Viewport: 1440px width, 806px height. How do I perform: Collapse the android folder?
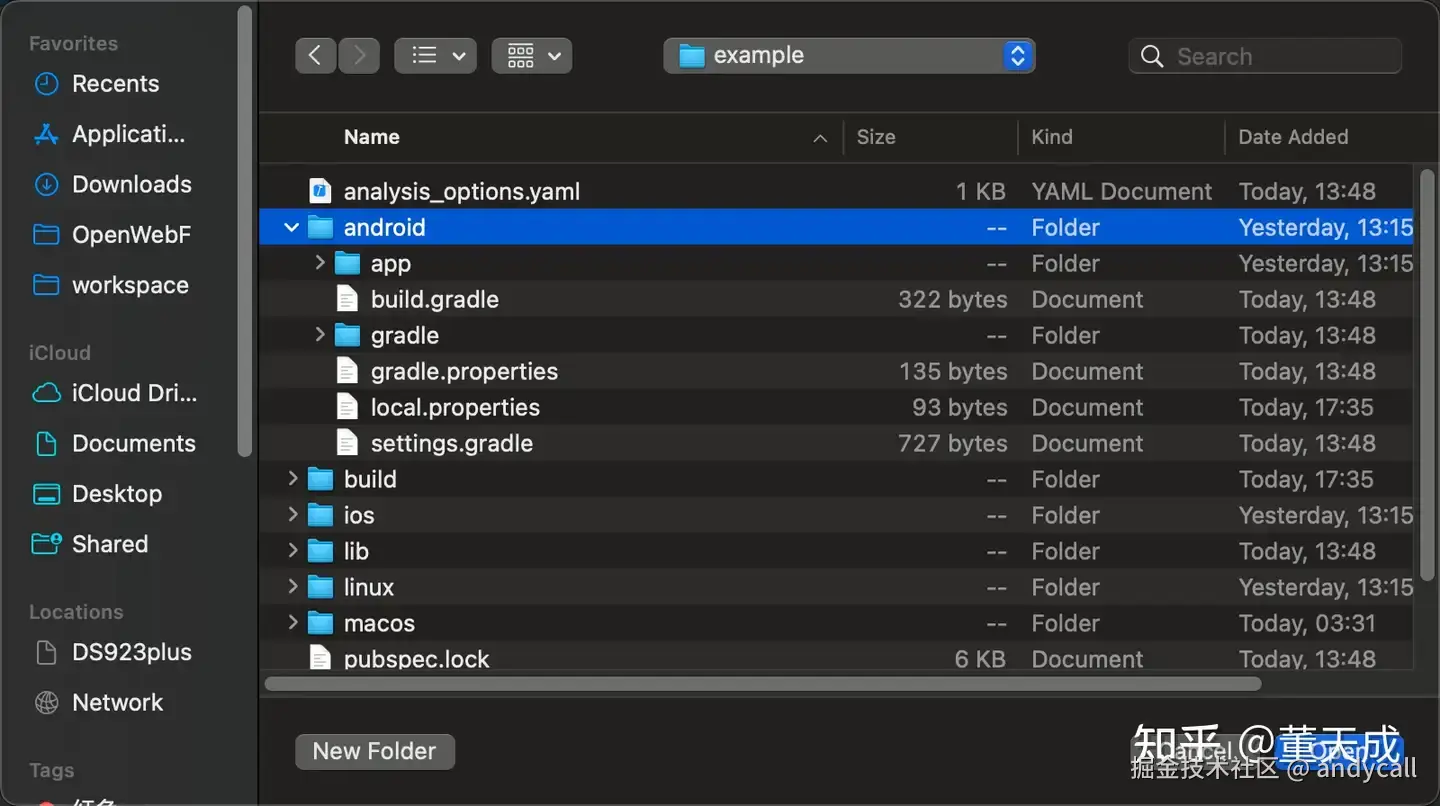click(292, 228)
